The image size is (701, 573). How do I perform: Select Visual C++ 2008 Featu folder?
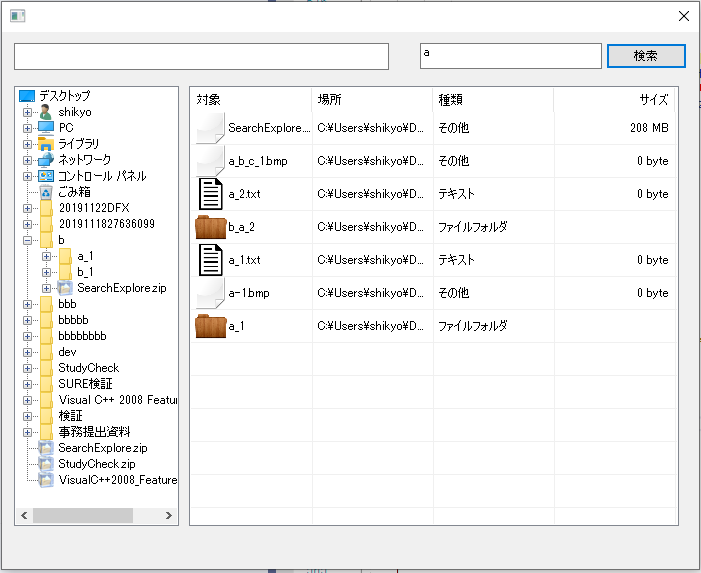click(x=118, y=400)
